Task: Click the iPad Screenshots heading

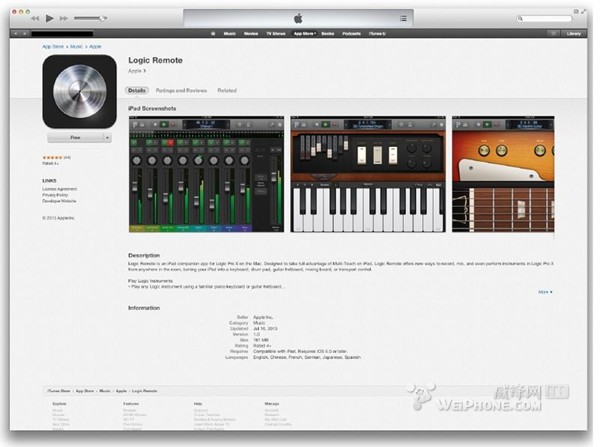Action: tap(152, 108)
